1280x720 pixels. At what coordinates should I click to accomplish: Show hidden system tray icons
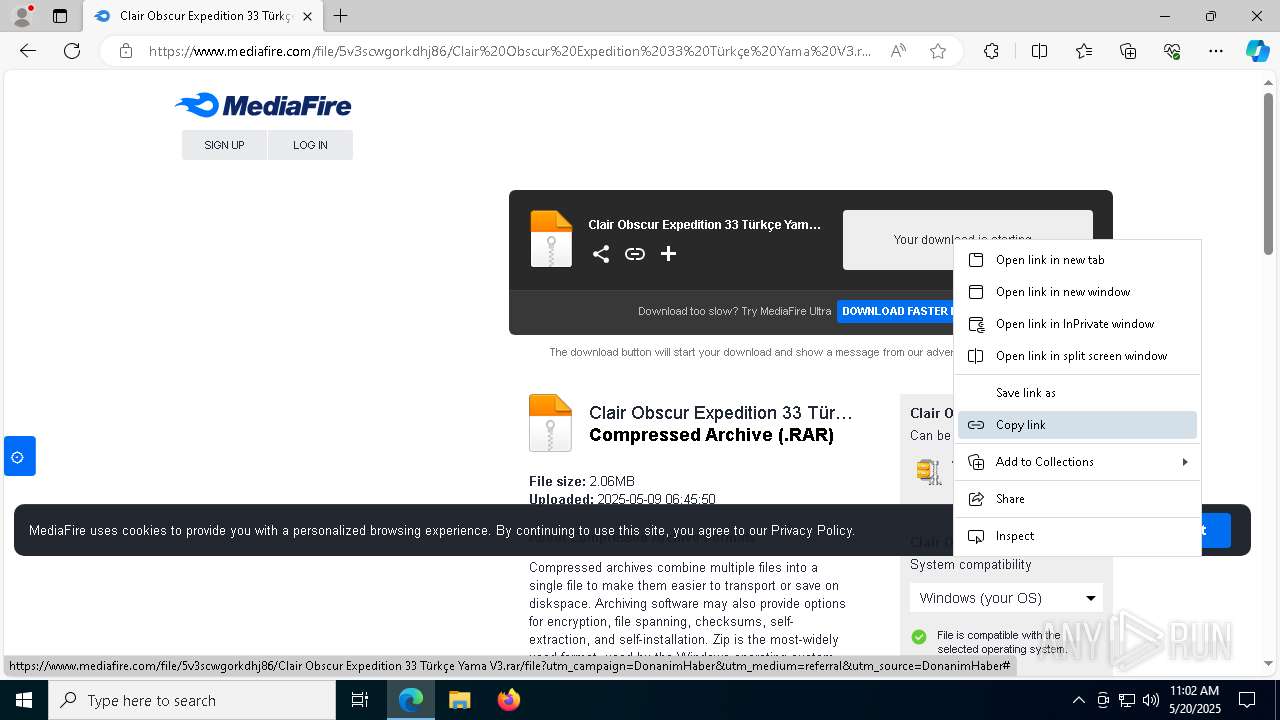(x=1078, y=700)
